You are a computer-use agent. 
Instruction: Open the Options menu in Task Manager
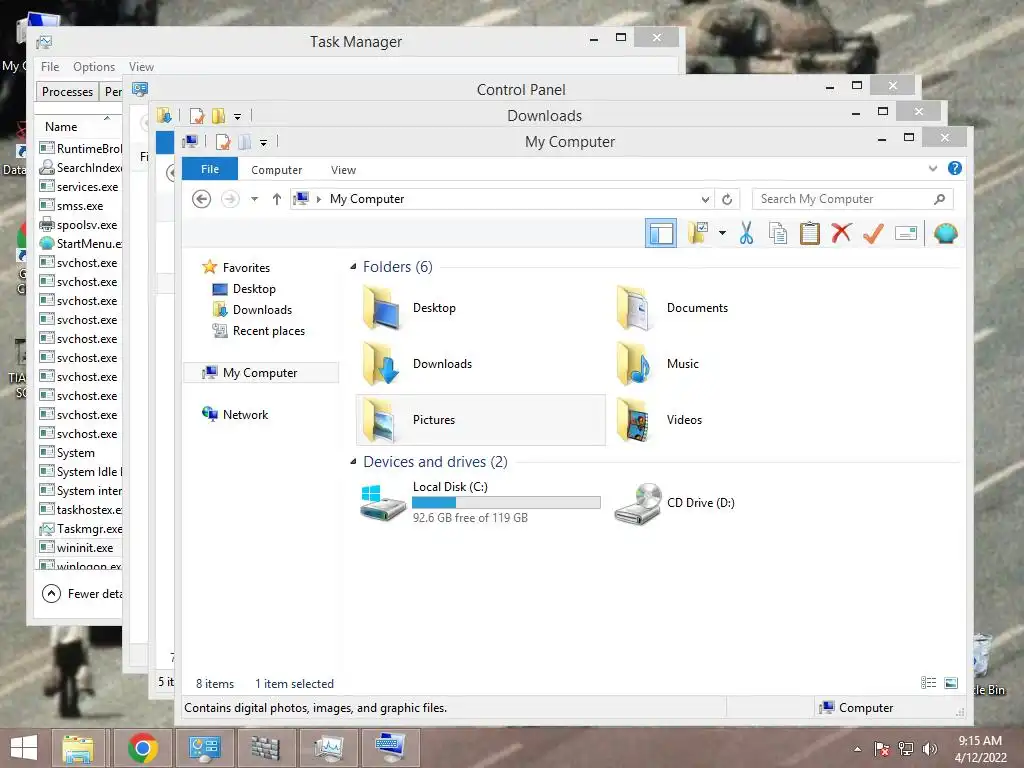[x=93, y=67]
